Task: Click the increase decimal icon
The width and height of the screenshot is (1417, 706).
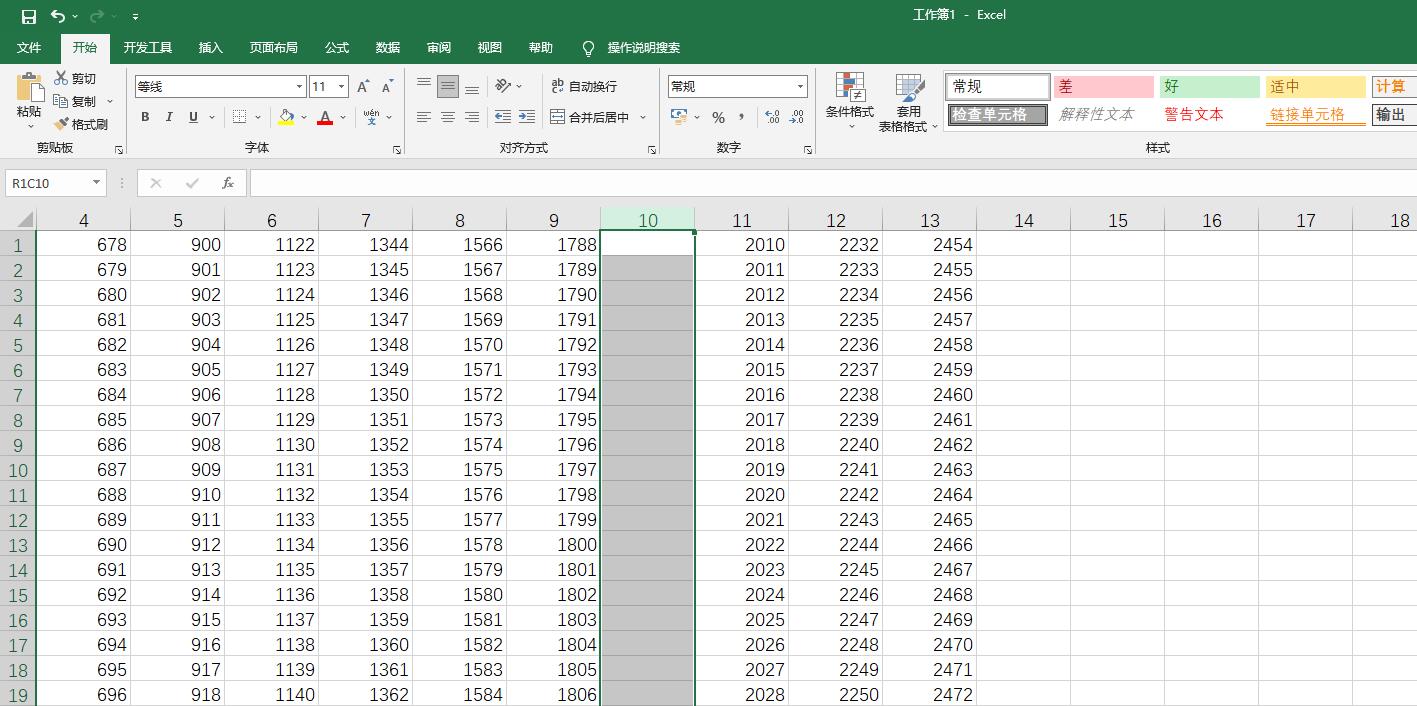Action: (772, 117)
